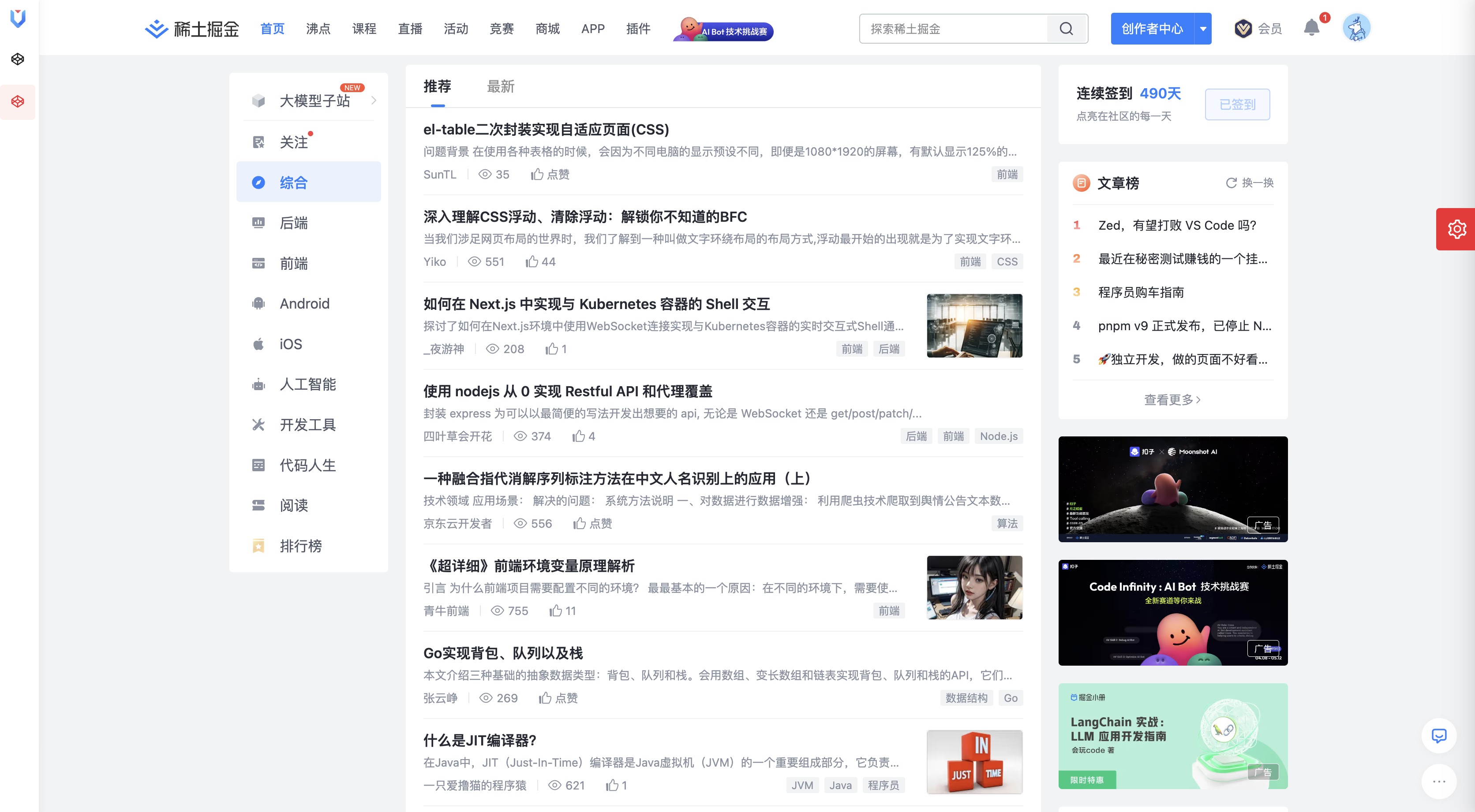Click the 数据结构 tag

(x=966, y=697)
